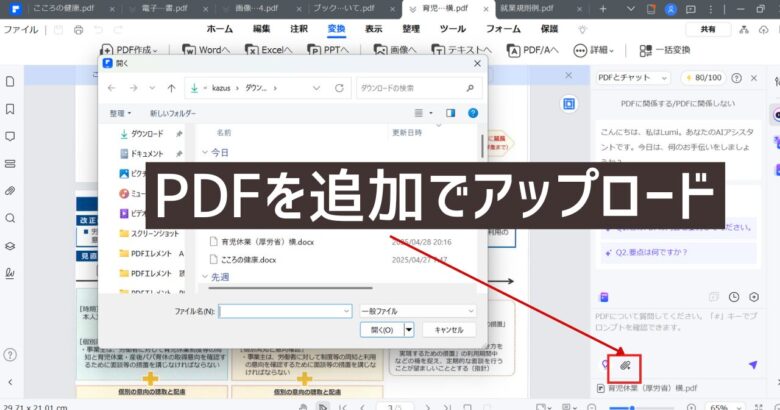Image resolution: width=780 pixels, height=410 pixels.
Task: Sort files by 更新日時 column
Action: [407, 133]
